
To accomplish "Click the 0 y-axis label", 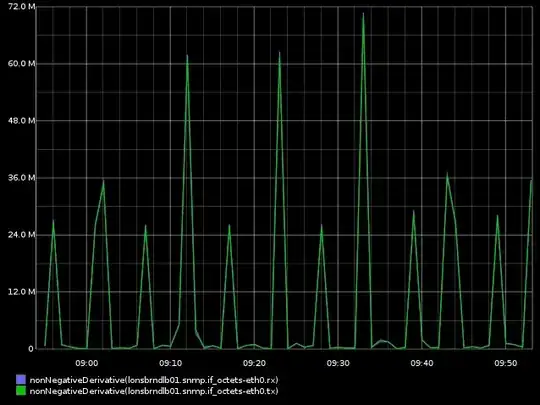I will pyautogui.click(x=31, y=349).
